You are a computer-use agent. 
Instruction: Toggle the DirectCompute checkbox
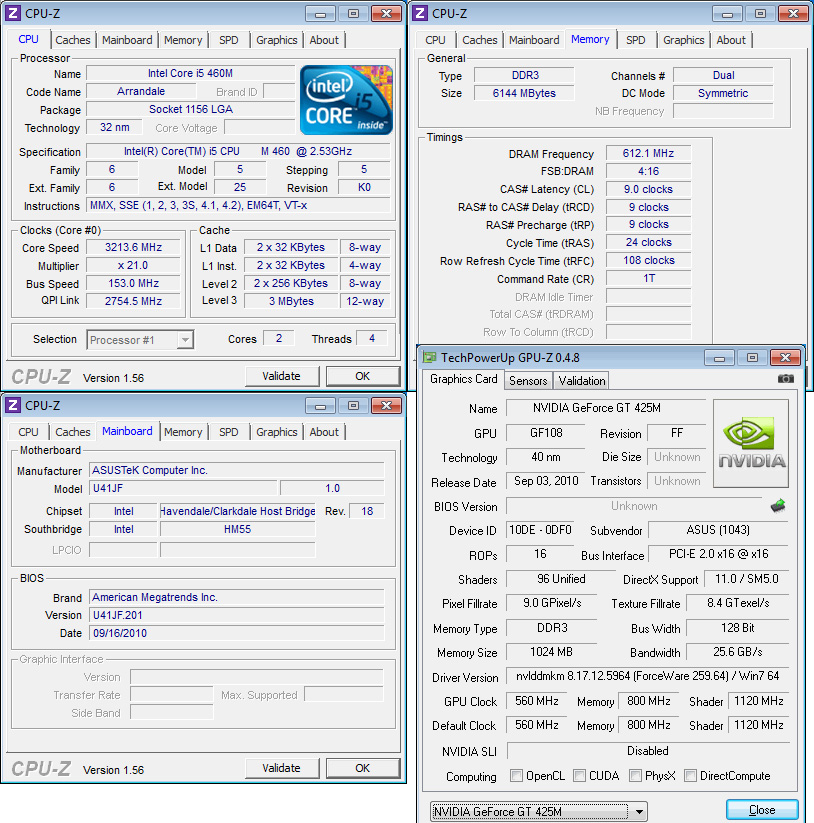pos(691,775)
